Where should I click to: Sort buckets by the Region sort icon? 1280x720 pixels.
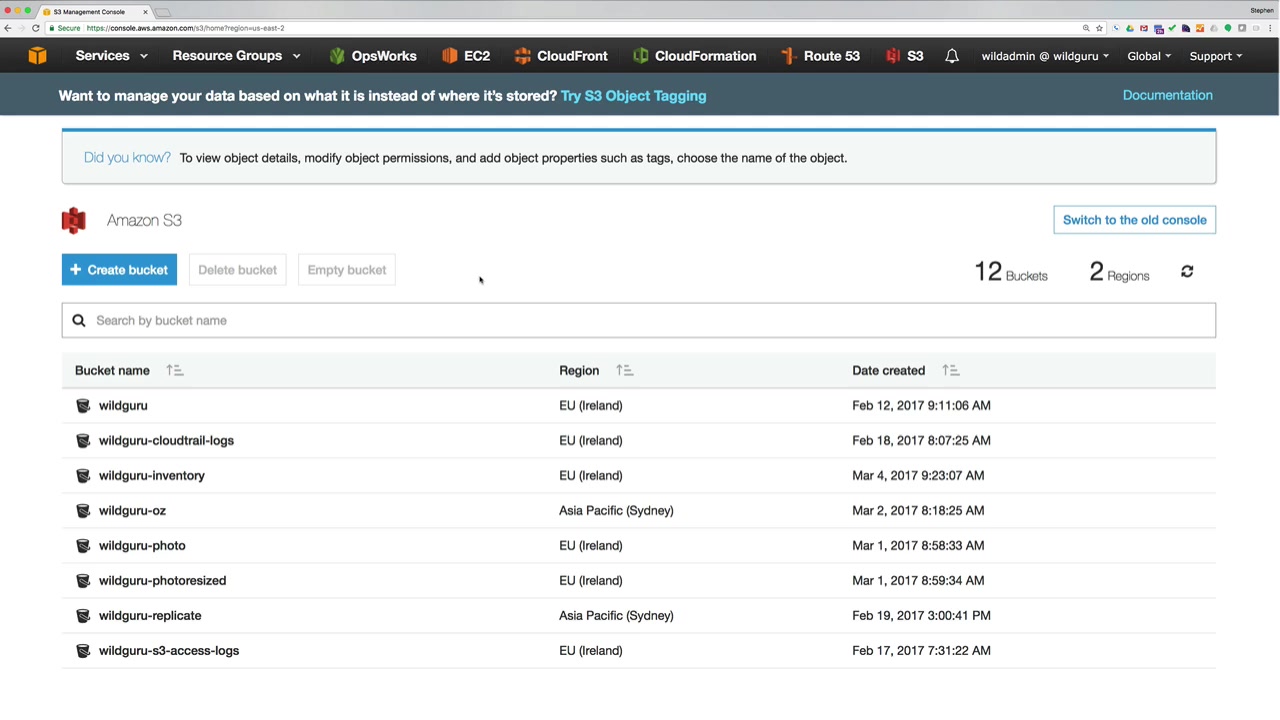pyautogui.click(x=625, y=370)
